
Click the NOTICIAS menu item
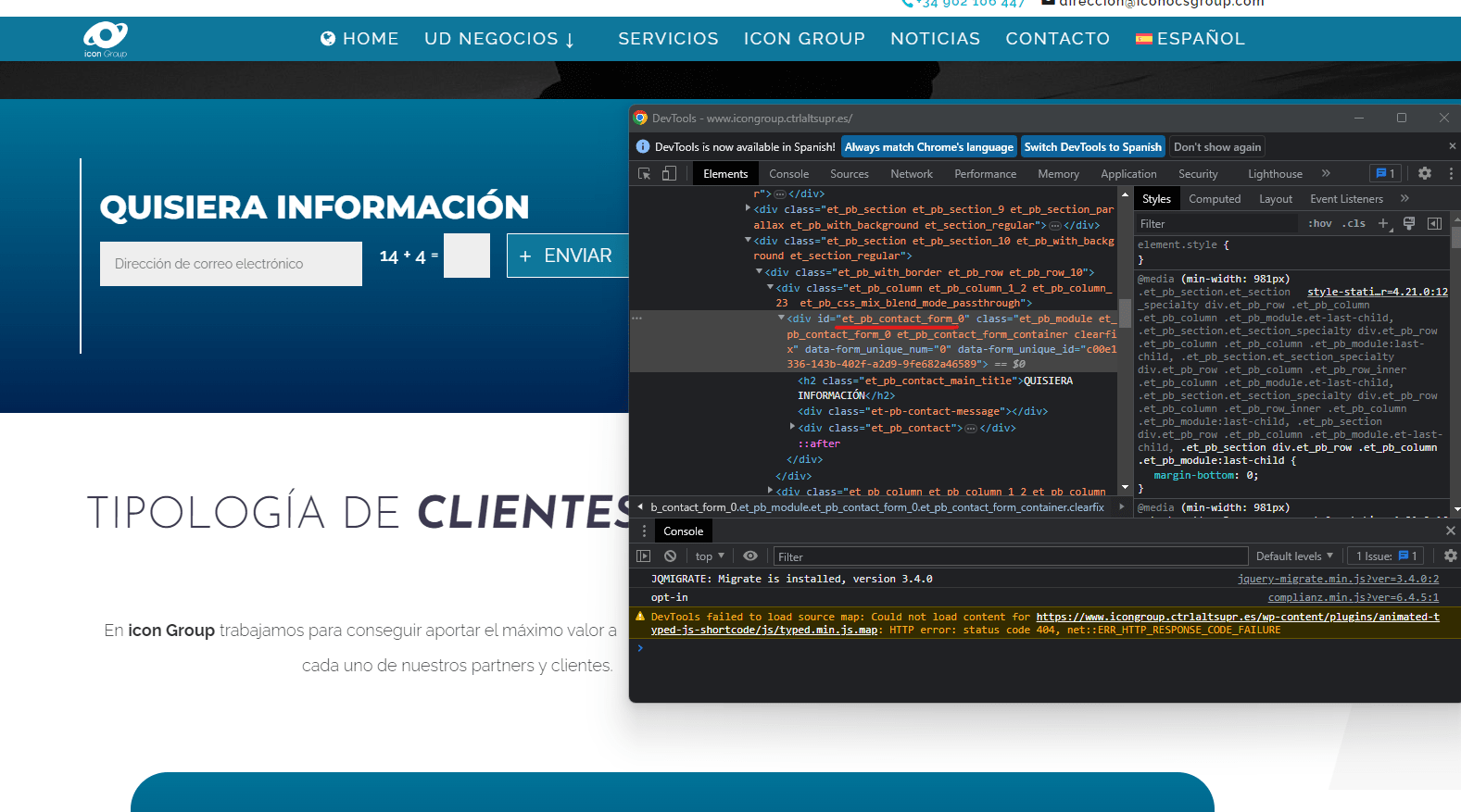pyautogui.click(x=936, y=39)
